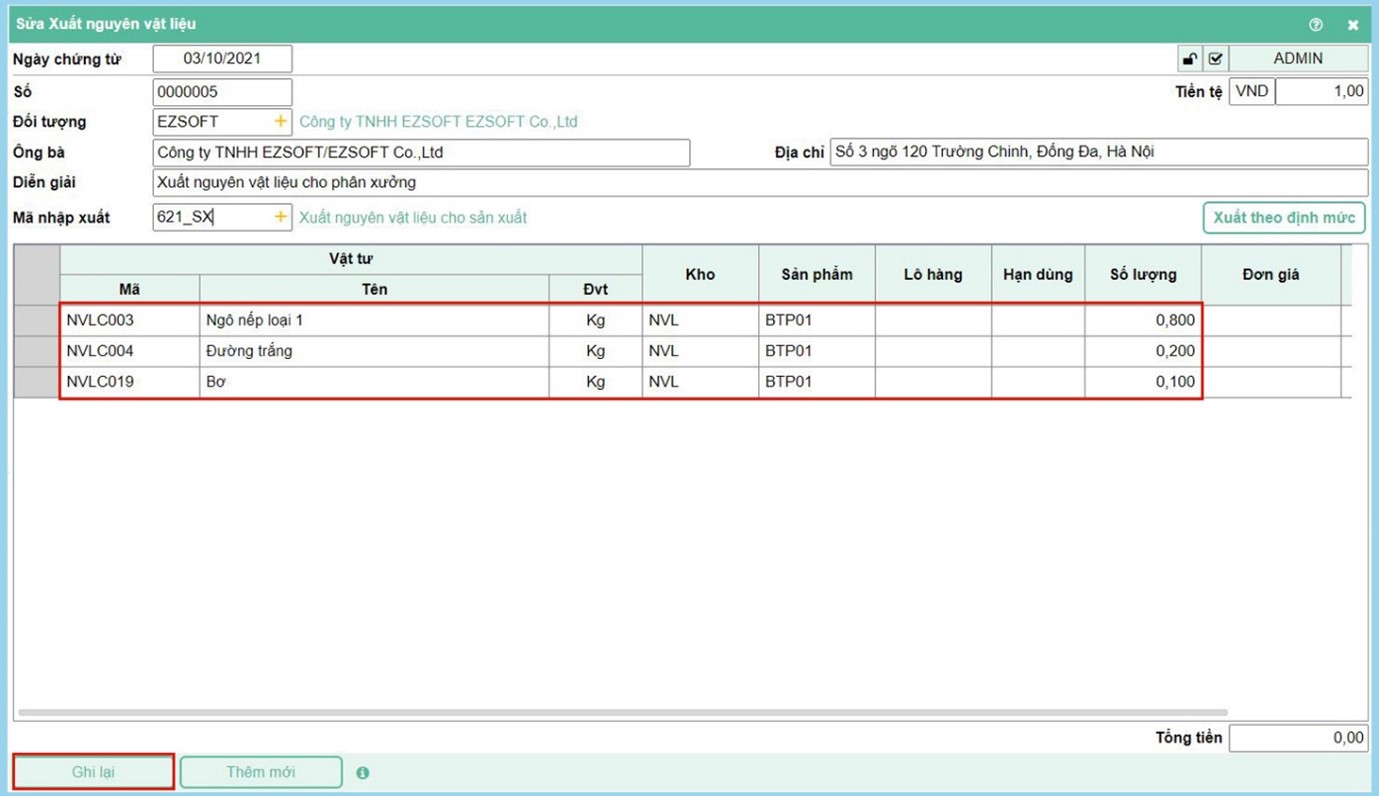Select row header of NVLC003 row
The width and height of the screenshot is (1379, 796).
pos(37,321)
